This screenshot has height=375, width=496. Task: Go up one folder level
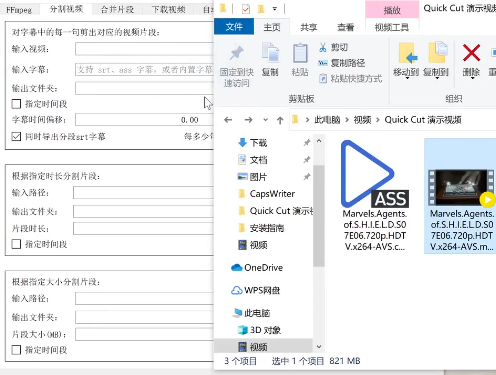pos(280,120)
